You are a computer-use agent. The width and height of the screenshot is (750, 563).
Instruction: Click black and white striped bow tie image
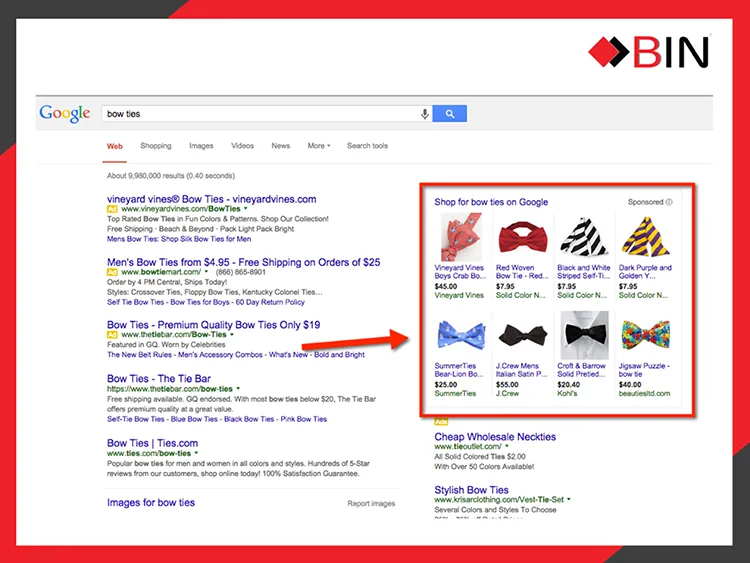(584, 237)
